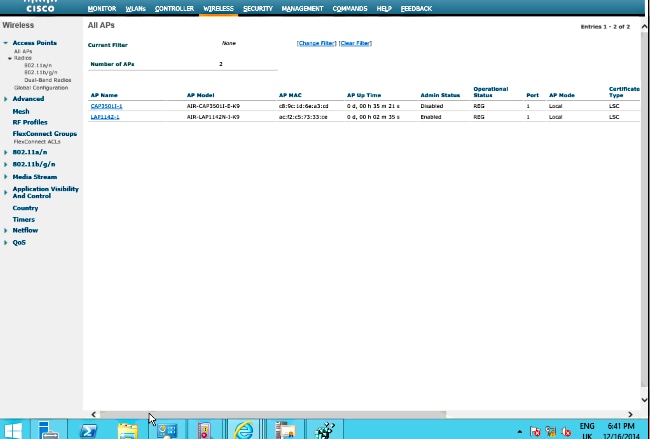Open the MANAGEMENT menu
The height and width of the screenshot is (439, 650).
click(x=302, y=8)
